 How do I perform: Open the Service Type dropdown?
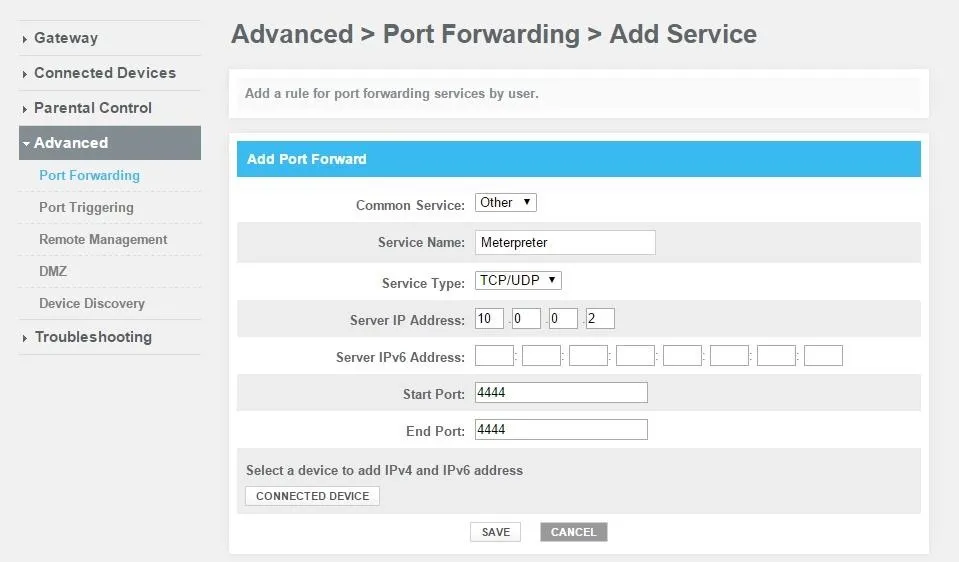point(518,280)
